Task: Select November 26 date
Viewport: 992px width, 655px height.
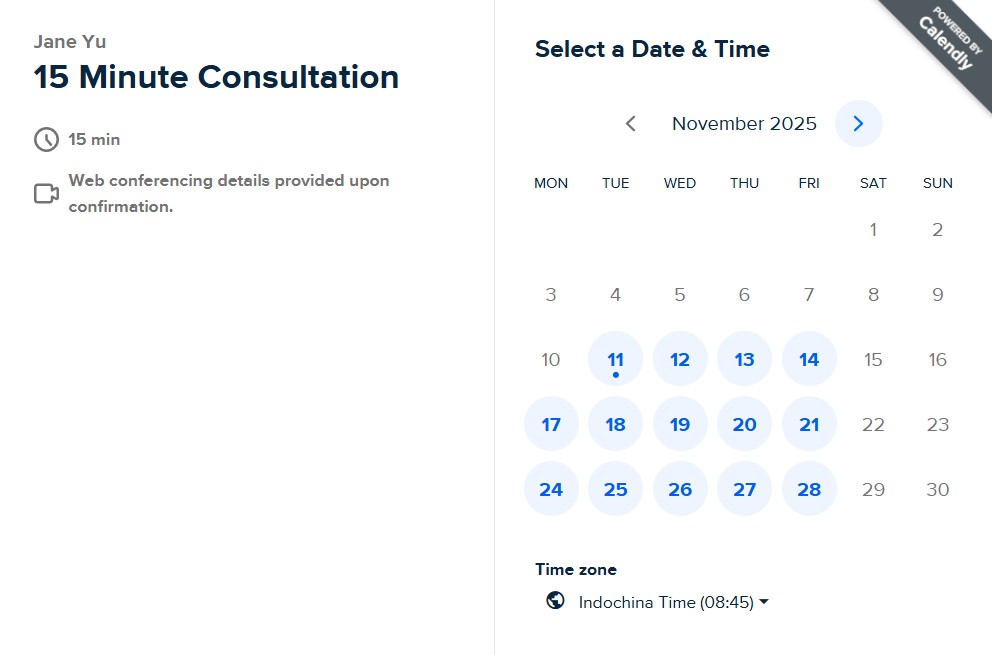Action: pos(680,489)
